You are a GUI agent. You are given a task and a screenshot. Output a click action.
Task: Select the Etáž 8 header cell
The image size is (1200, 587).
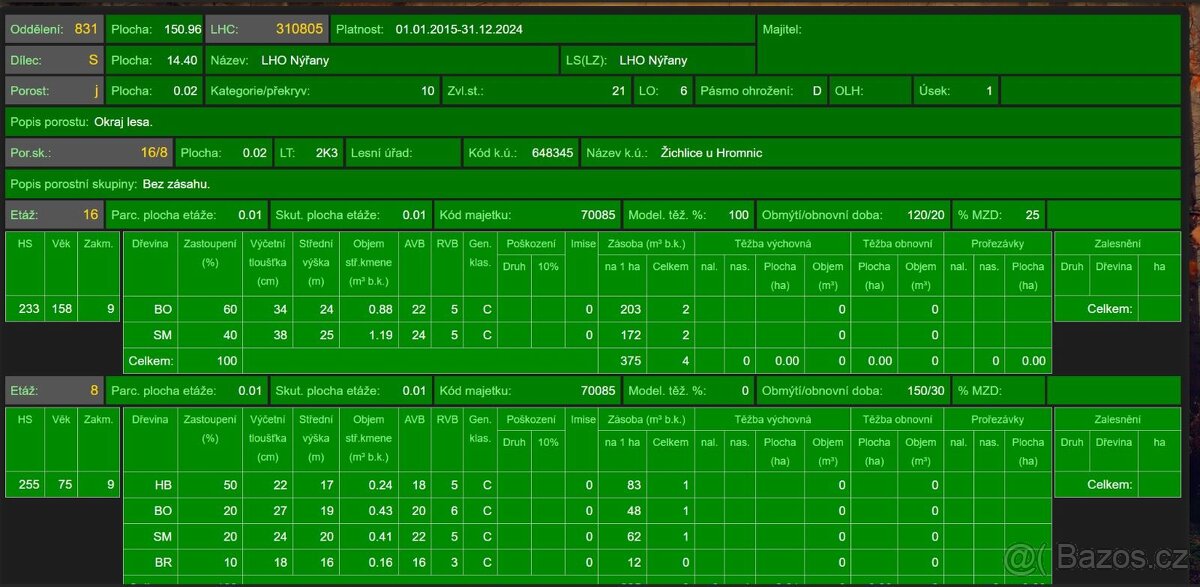click(x=53, y=390)
